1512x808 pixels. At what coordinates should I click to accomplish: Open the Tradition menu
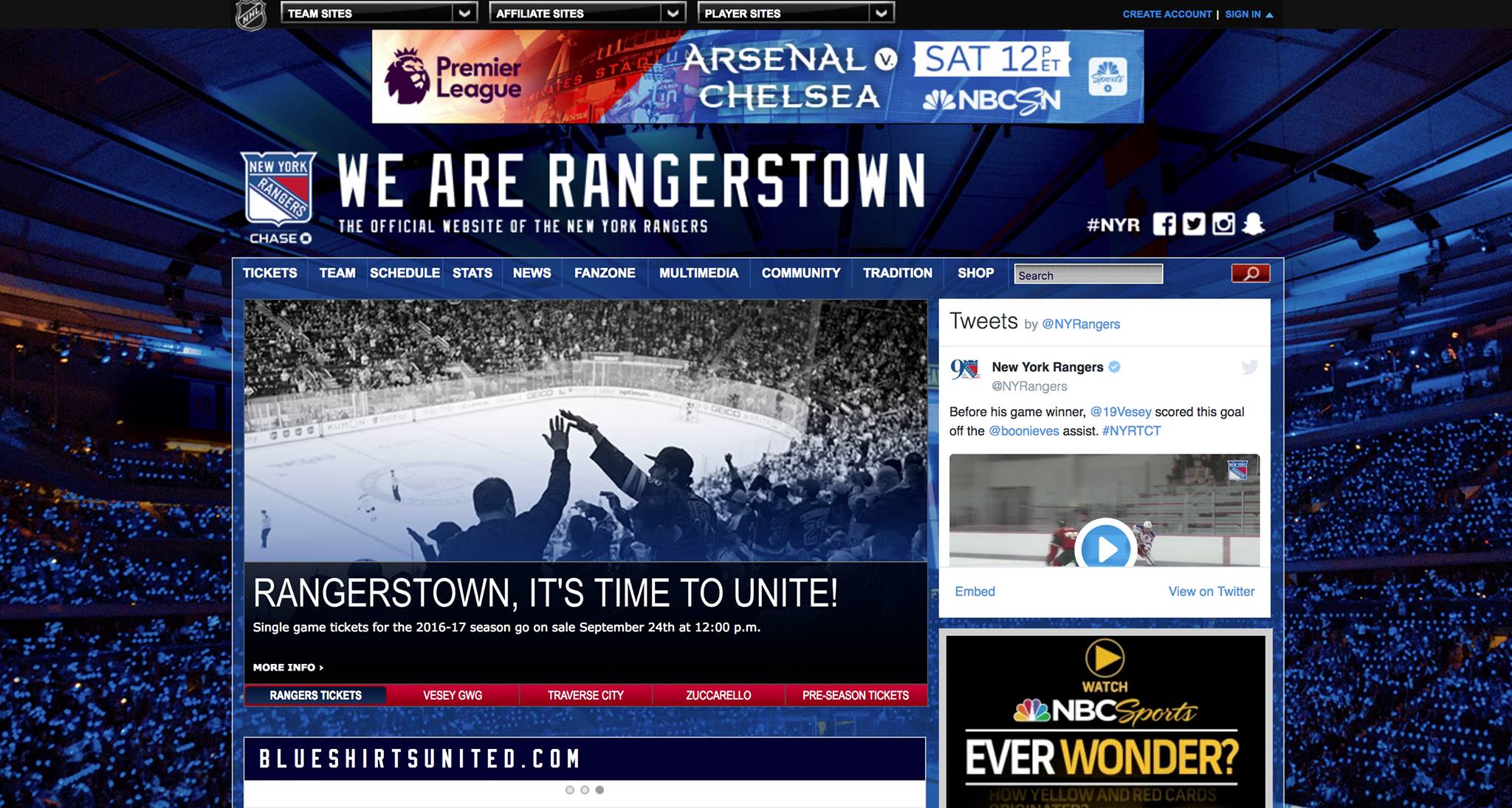[x=898, y=273]
